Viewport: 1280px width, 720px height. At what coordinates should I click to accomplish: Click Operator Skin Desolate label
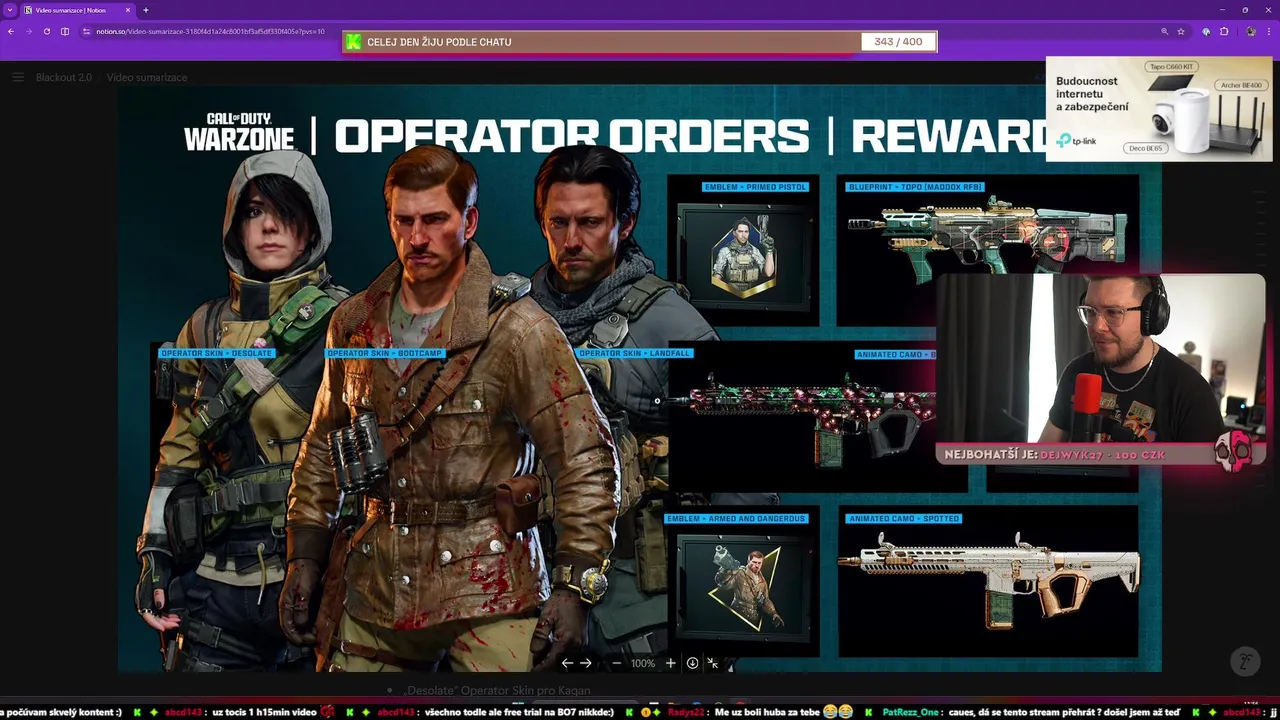click(217, 353)
